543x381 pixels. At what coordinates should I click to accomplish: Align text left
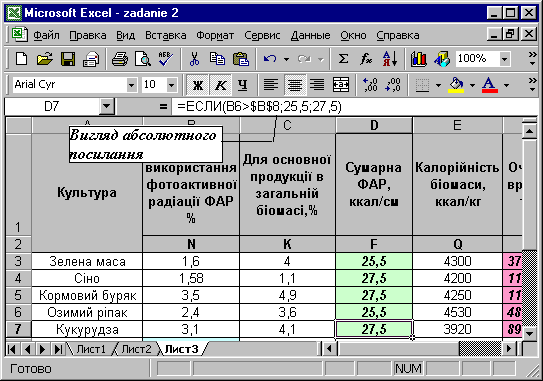[271, 85]
